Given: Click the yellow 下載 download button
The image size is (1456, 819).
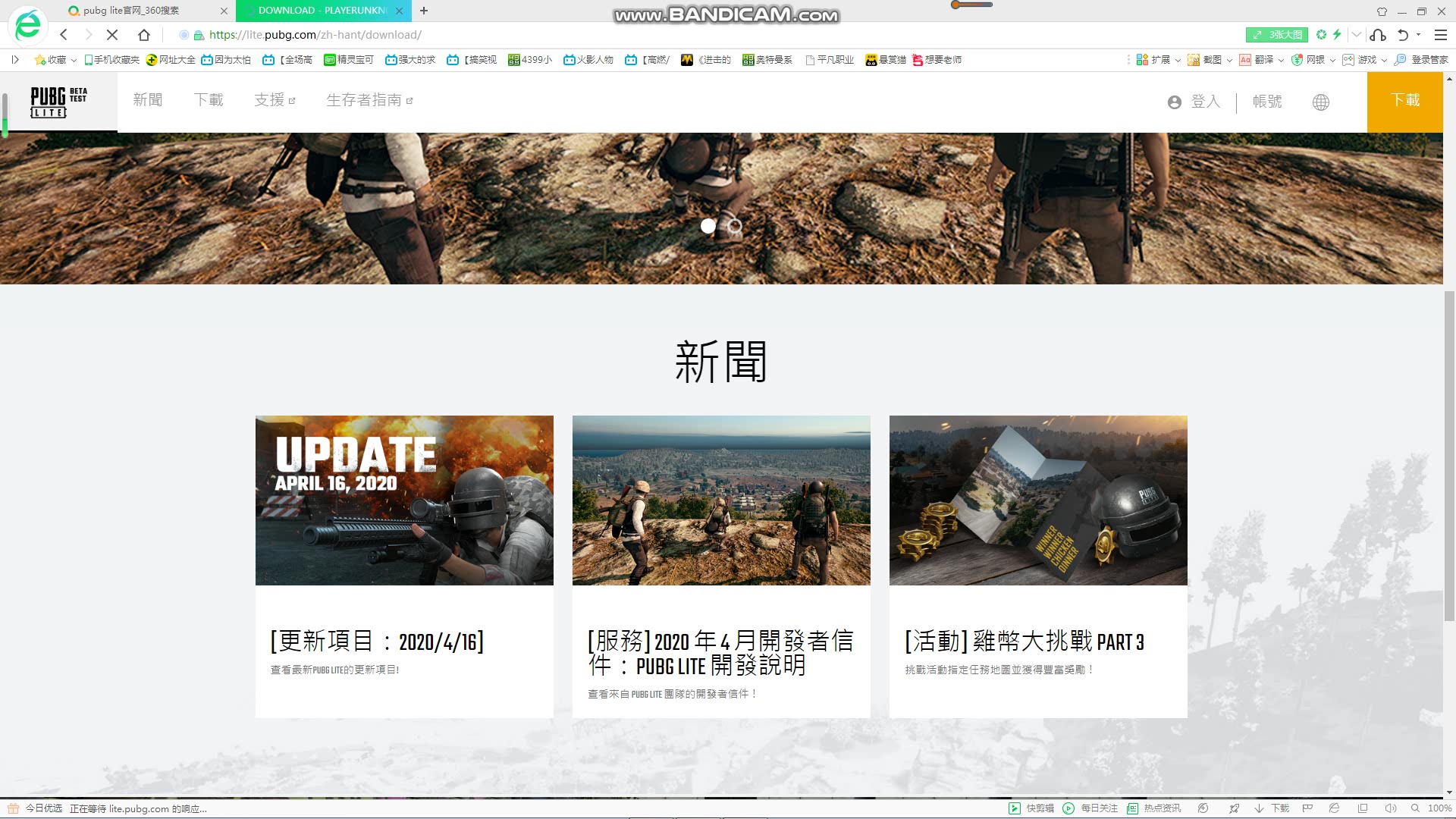Looking at the screenshot, I should click(1405, 102).
